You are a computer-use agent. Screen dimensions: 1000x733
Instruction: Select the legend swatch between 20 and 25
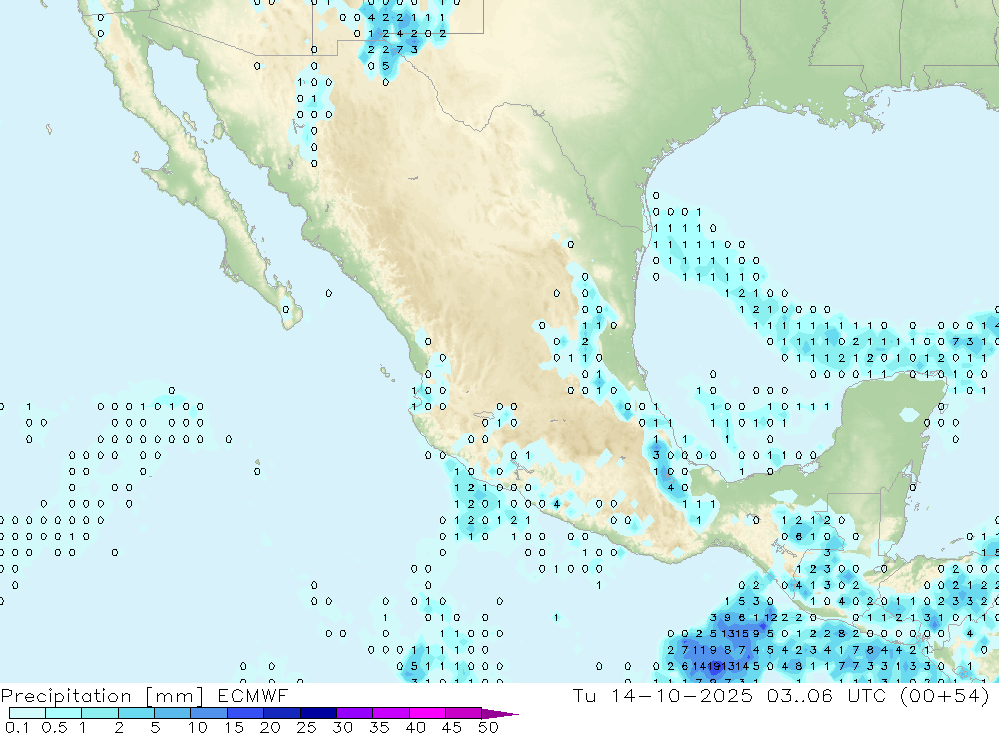tap(281, 713)
